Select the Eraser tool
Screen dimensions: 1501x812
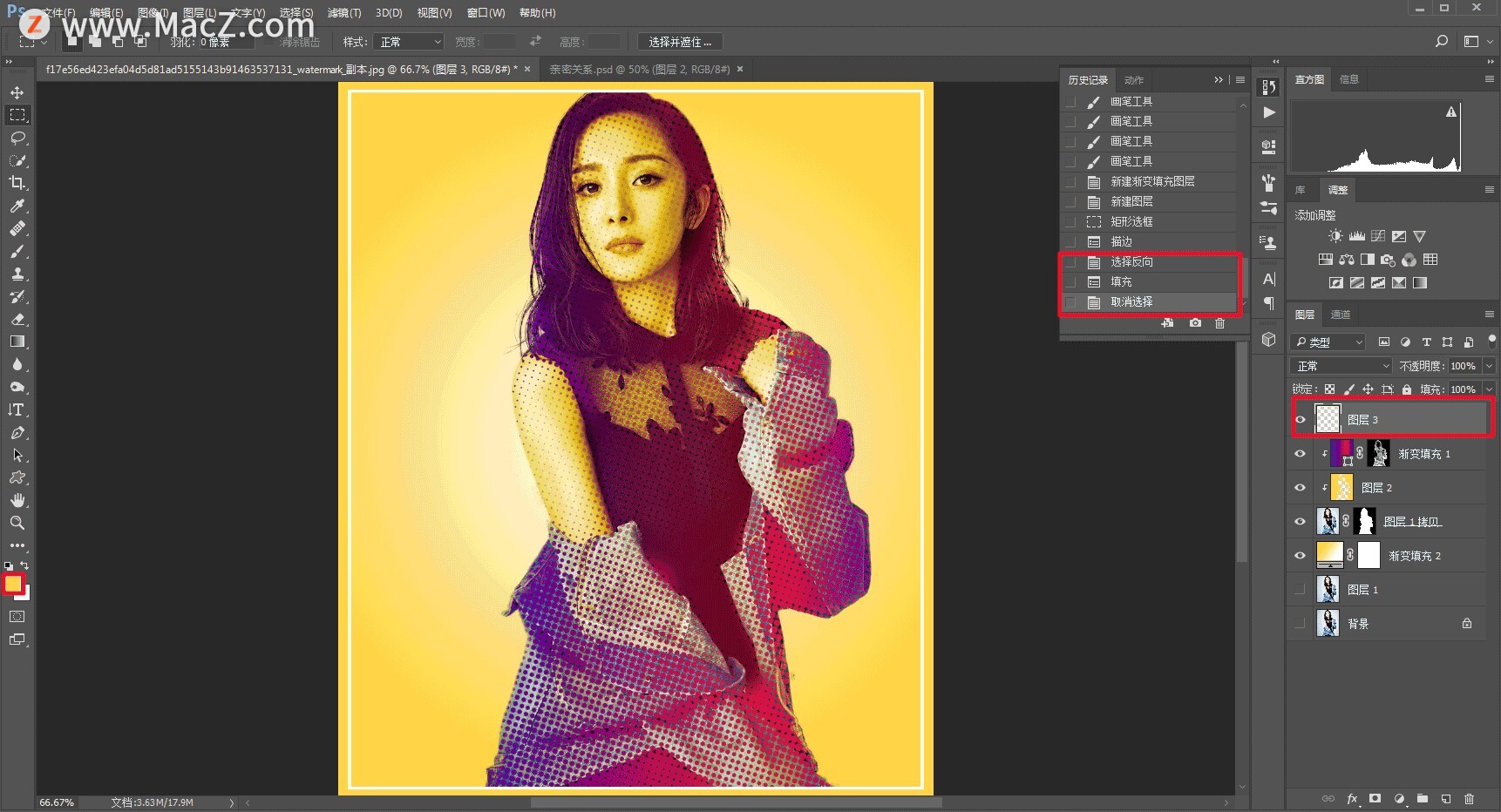[x=17, y=319]
